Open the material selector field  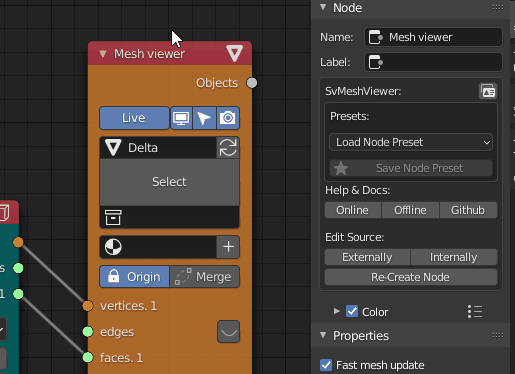[158, 247]
